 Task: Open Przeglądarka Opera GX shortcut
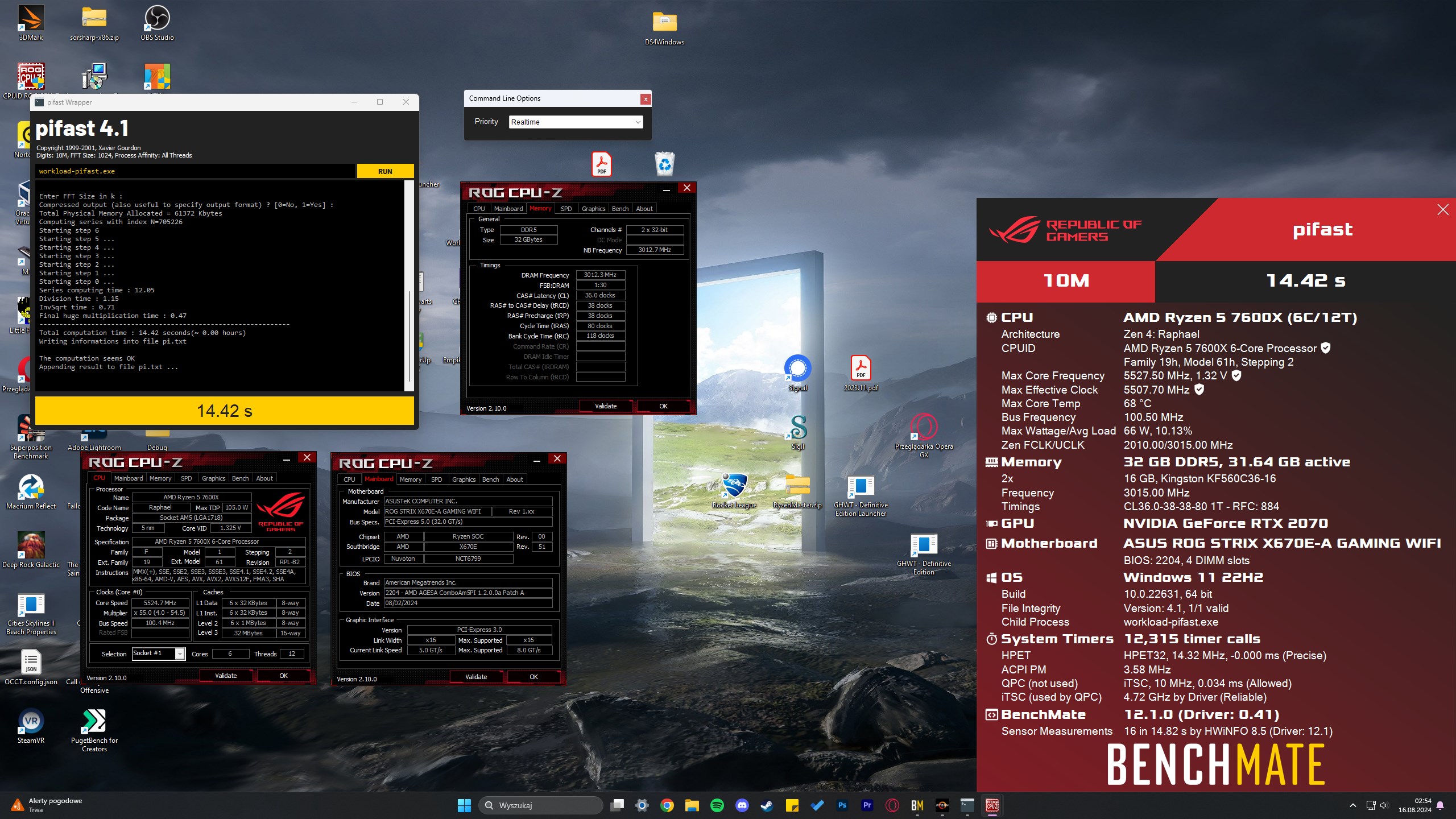924,435
